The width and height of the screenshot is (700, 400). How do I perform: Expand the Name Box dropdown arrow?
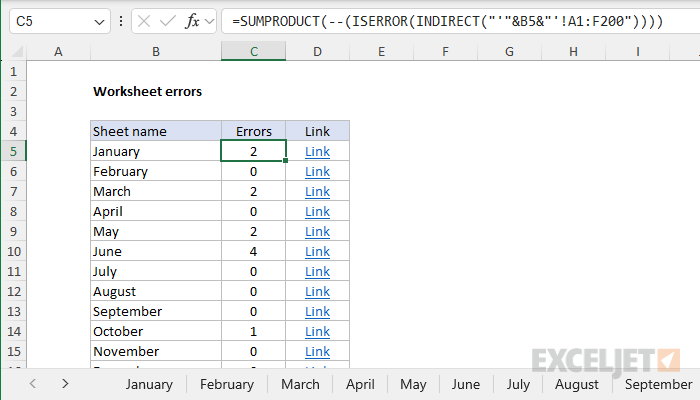[x=99, y=22]
